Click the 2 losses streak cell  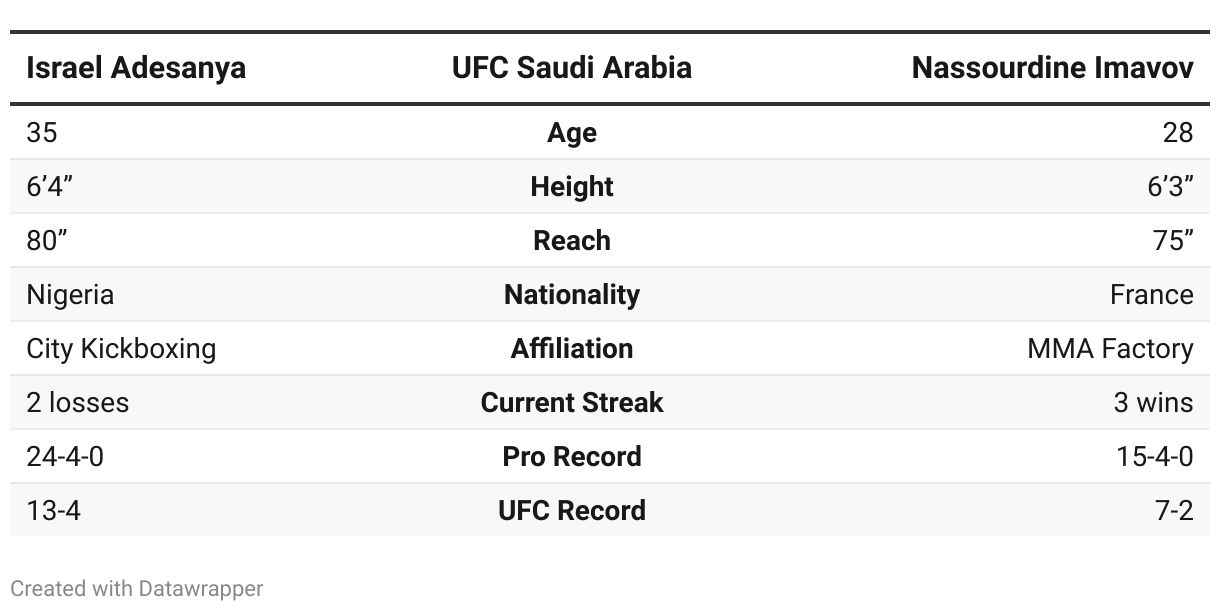[x=78, y=403]
